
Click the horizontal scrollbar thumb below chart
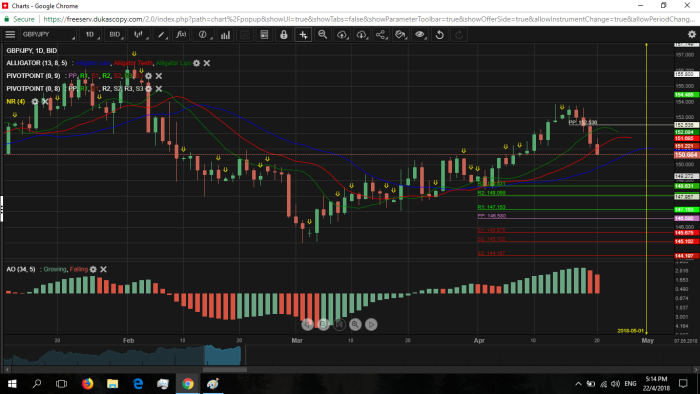tap(225, 369)
